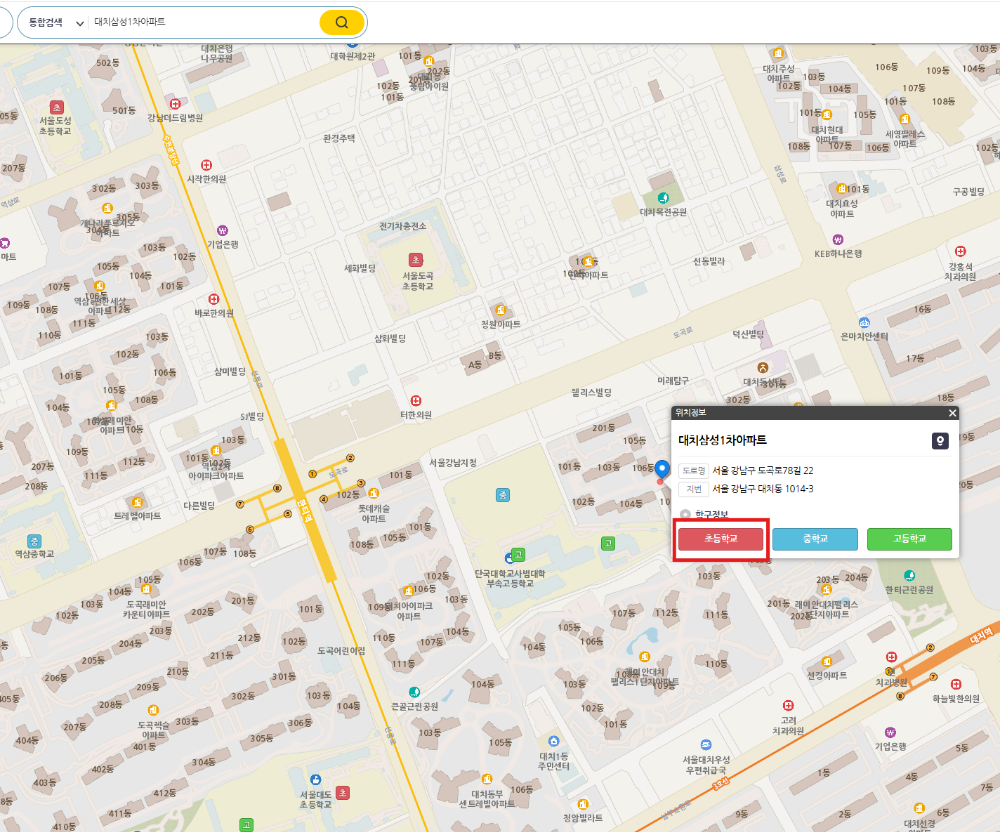This screenshot has width=1000, height=832.
Task: Click the 대치효성 아파트 icon
Action: click(841, 189)
